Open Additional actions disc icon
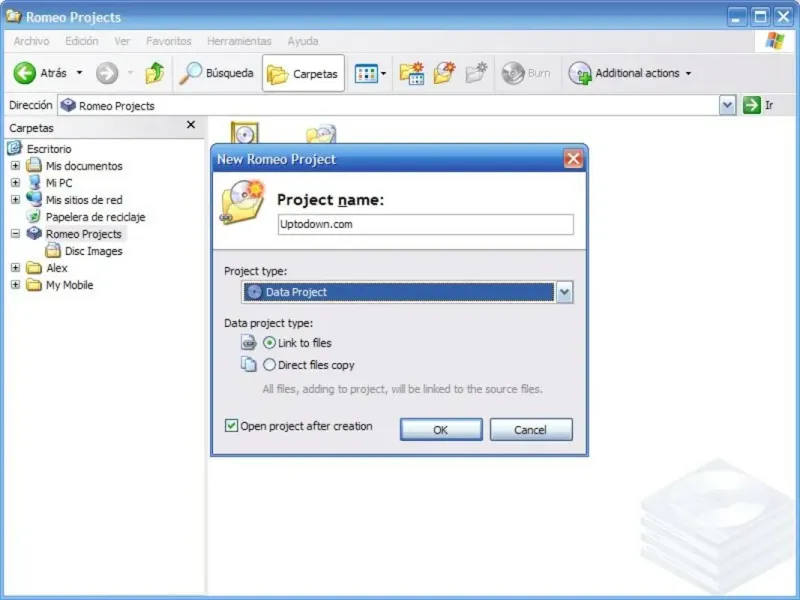This screenshot has width=800, height=600. click(580, 73)
